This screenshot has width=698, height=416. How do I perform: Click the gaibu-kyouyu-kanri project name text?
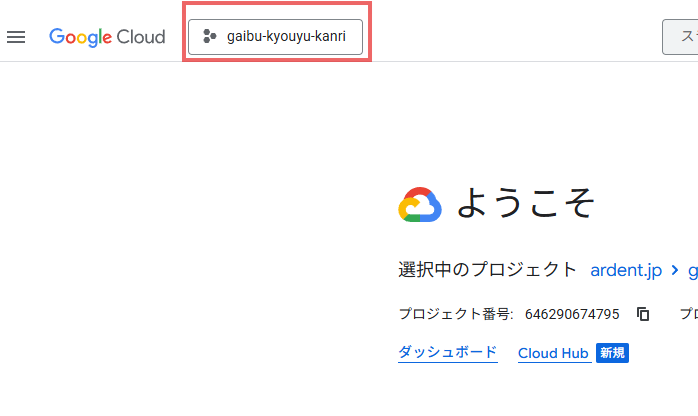(x=286, y=37)
